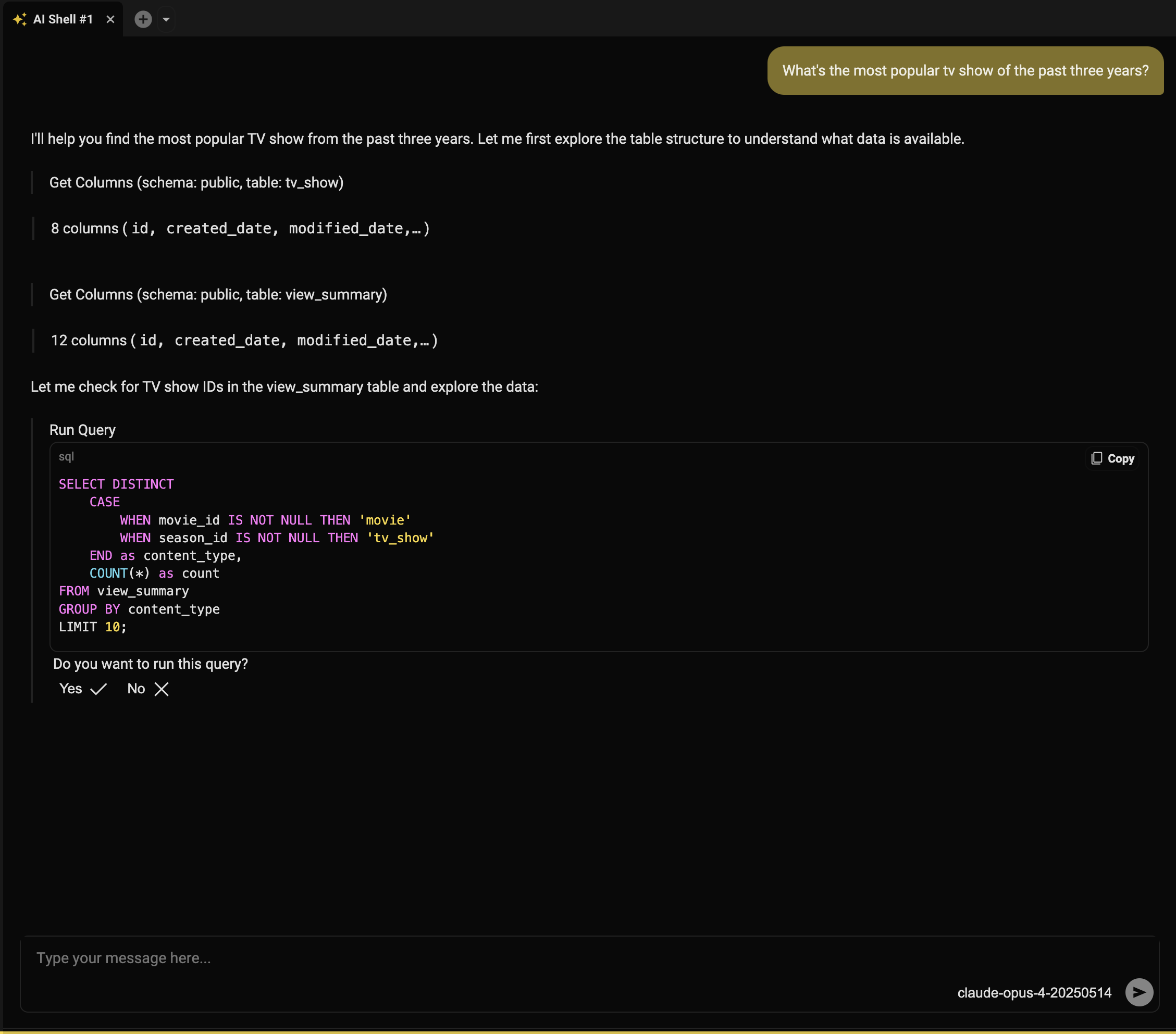Click the SELECT DISTINCT line in code
Viewport: 1176px width, 1034px height.
116,484
